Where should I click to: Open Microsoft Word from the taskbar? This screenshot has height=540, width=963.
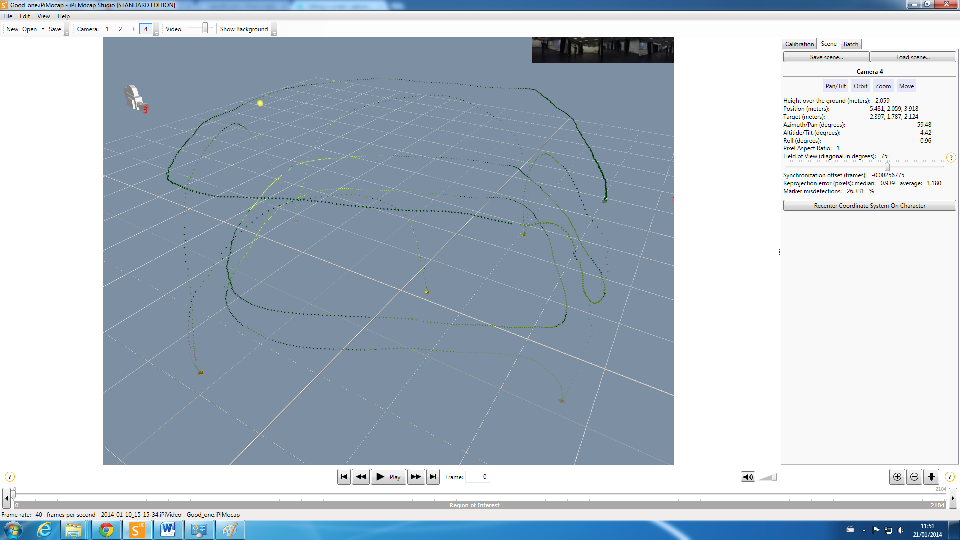click(168, 530)
